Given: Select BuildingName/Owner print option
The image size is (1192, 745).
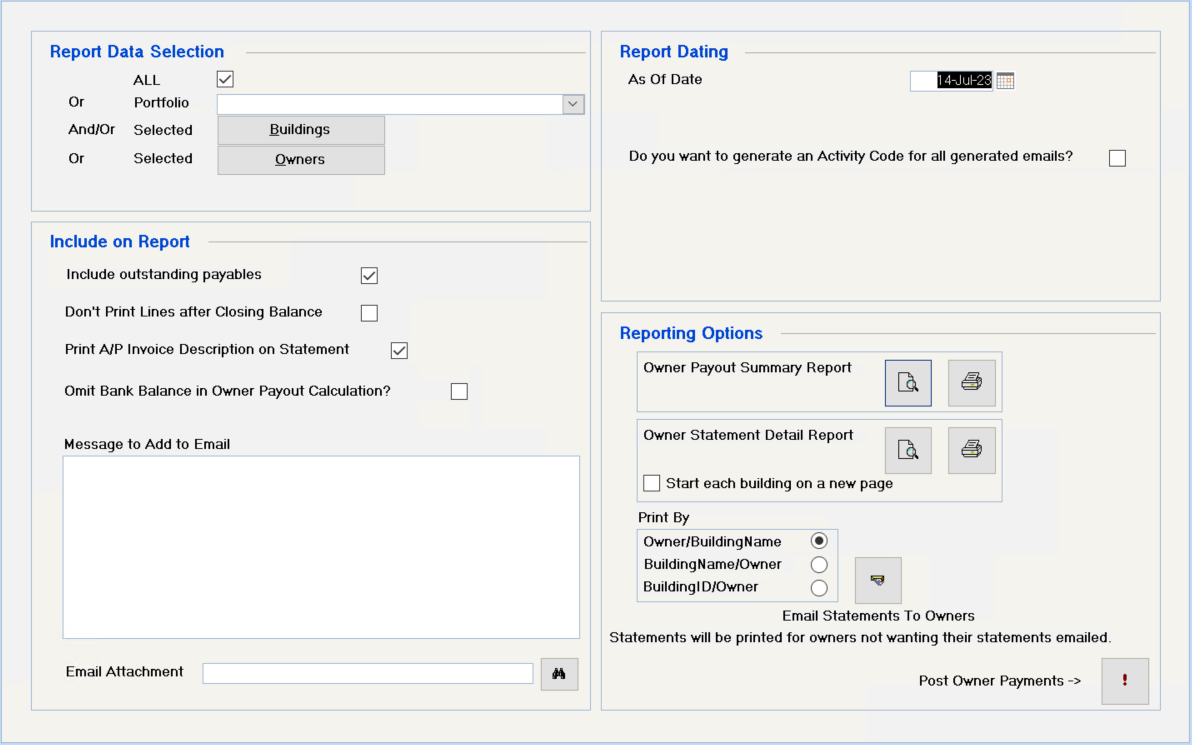Looking at the screenshot, I should pos(819,564).
